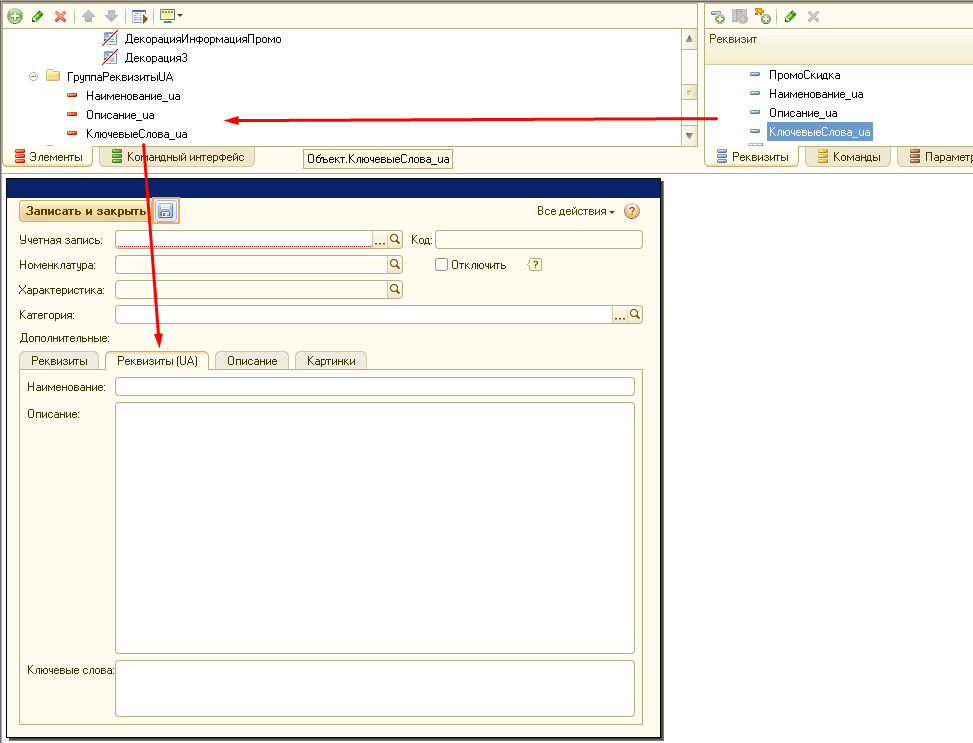The height and width of the screenshot is (743, 973).
Task: Click into the Код input field
Action: 538,240
